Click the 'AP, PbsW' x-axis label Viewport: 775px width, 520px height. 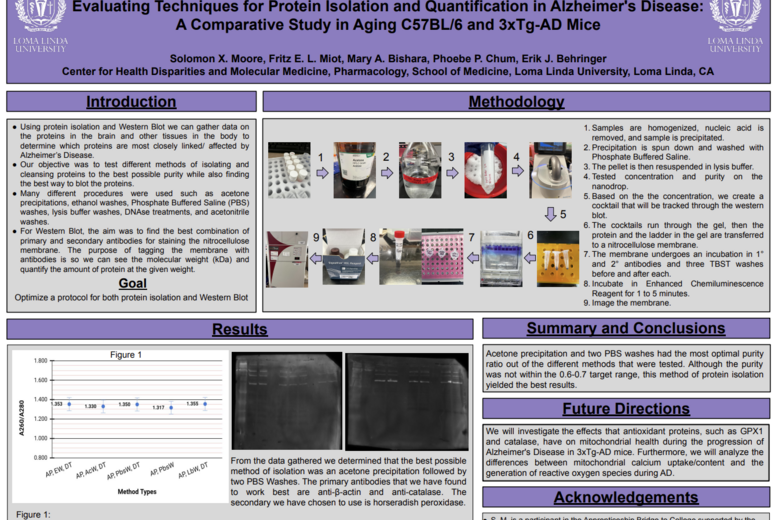[x=162, y=470]
